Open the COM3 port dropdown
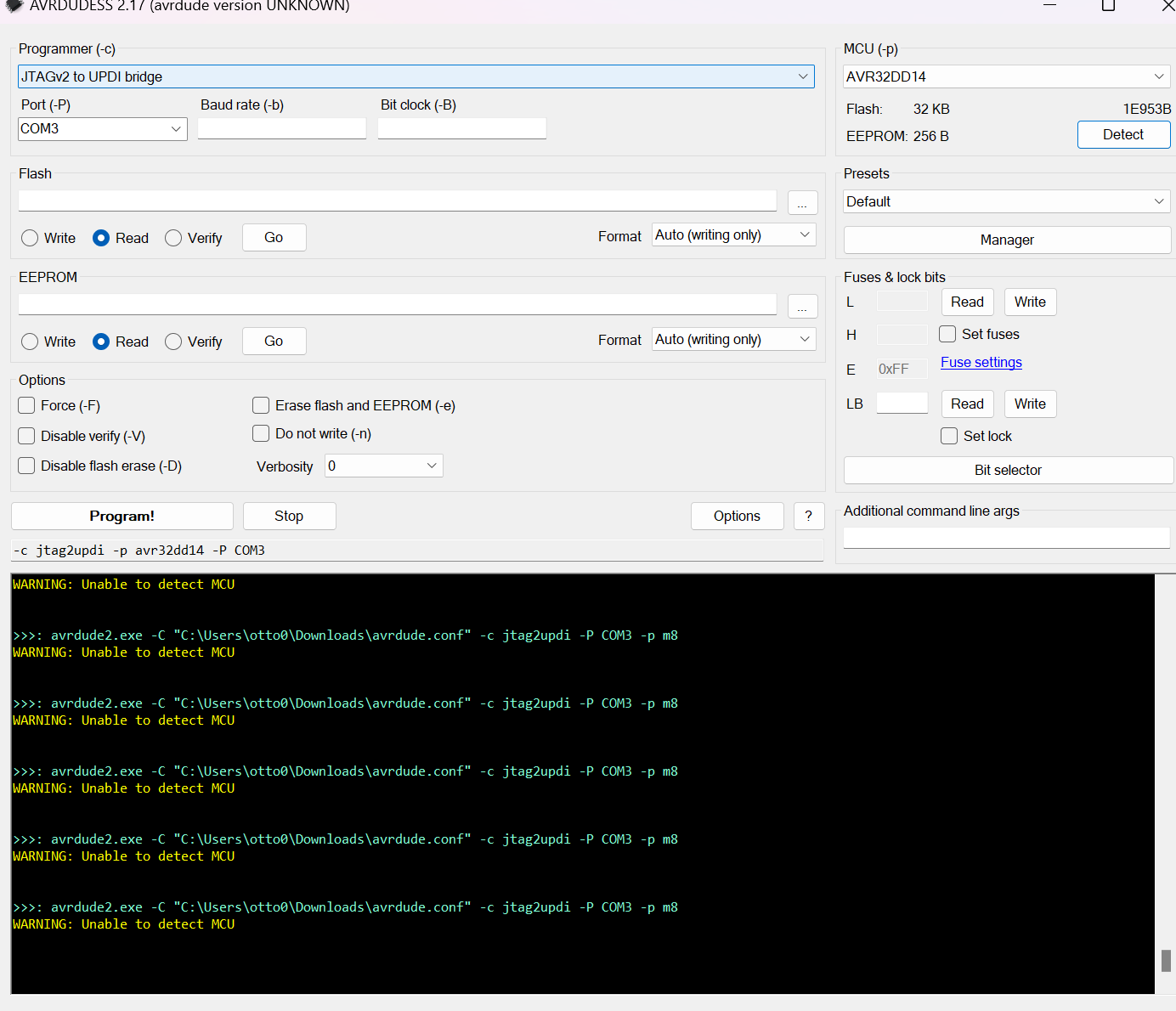The image size is (1176, 1011). [103, 129]
